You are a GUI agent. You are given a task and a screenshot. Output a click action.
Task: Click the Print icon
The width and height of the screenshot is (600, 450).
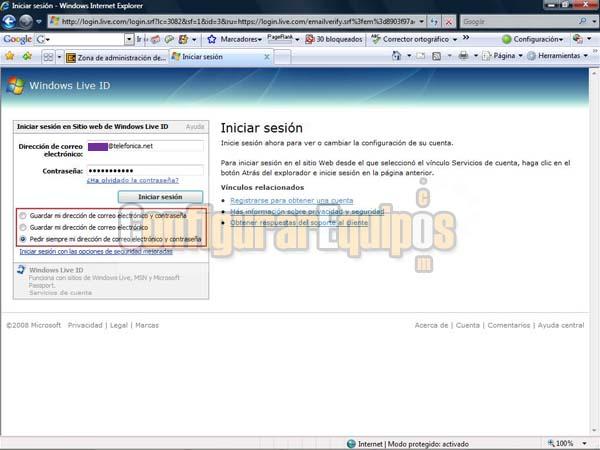463,56
